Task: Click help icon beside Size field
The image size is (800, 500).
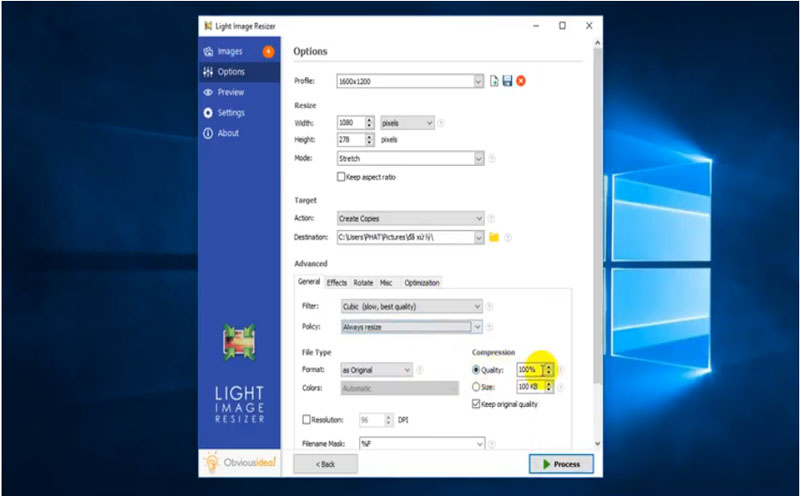Action: 560,388
